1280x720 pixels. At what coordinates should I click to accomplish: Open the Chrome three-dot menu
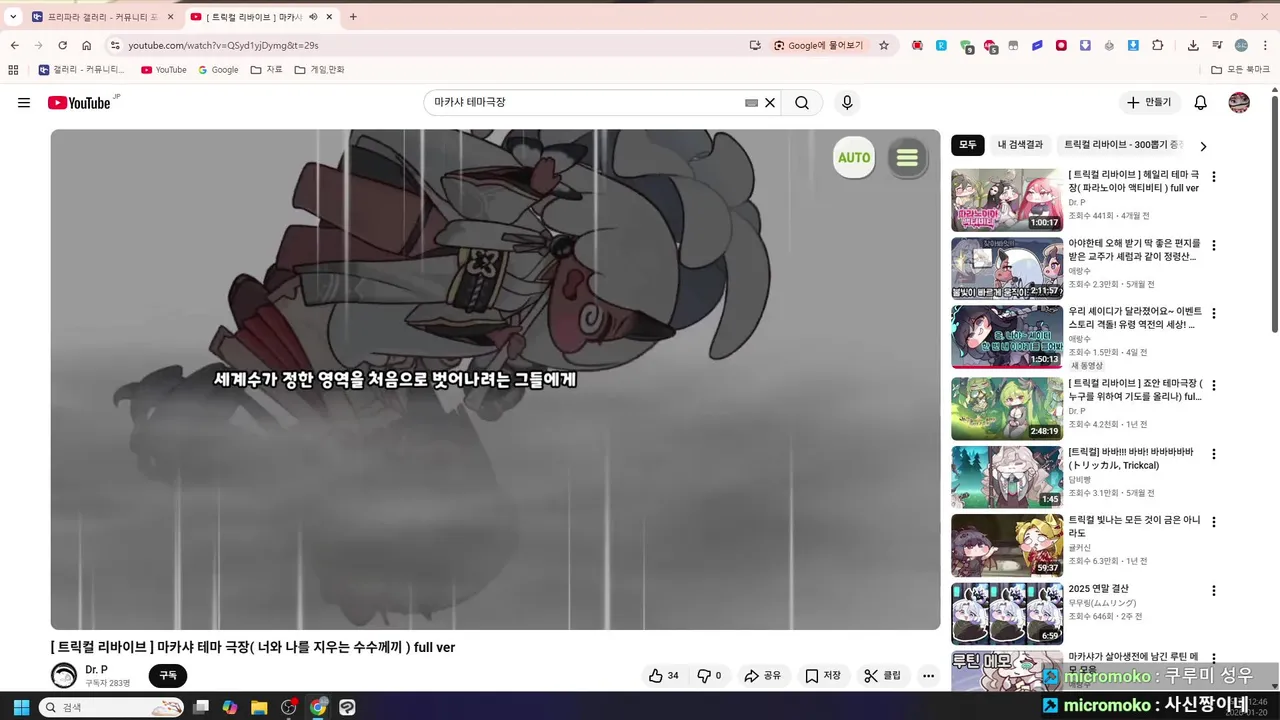pyautogui.click(x=1265, y=45)
